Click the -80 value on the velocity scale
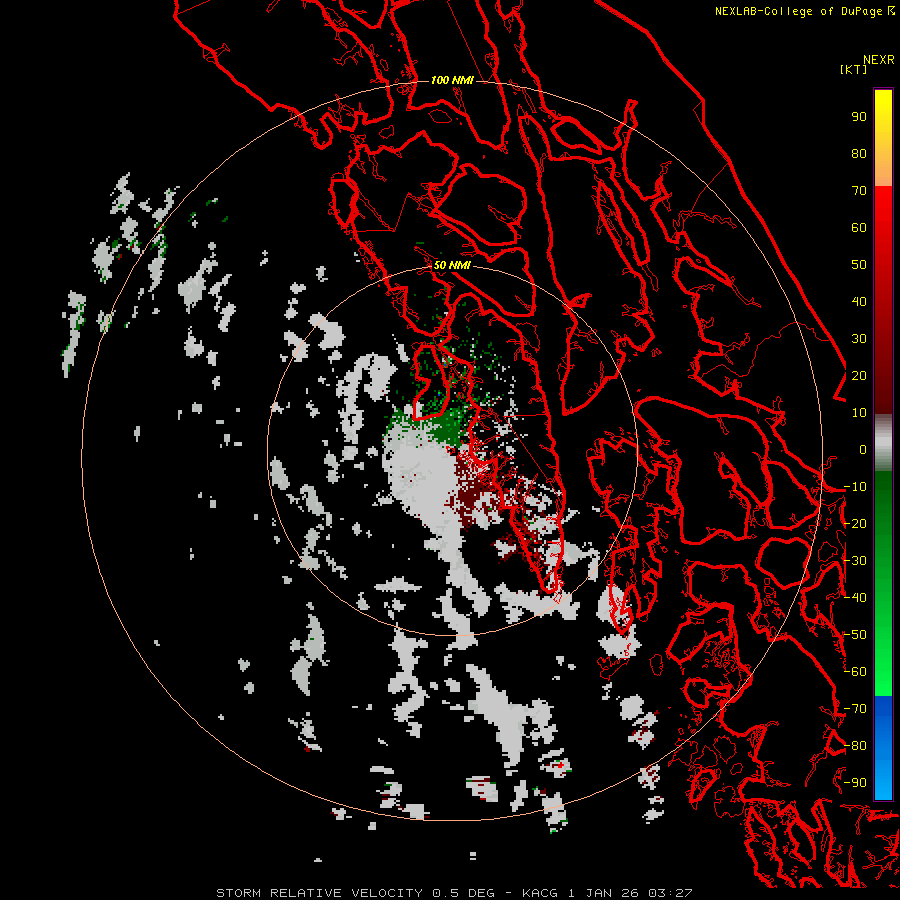 point(855,746)
